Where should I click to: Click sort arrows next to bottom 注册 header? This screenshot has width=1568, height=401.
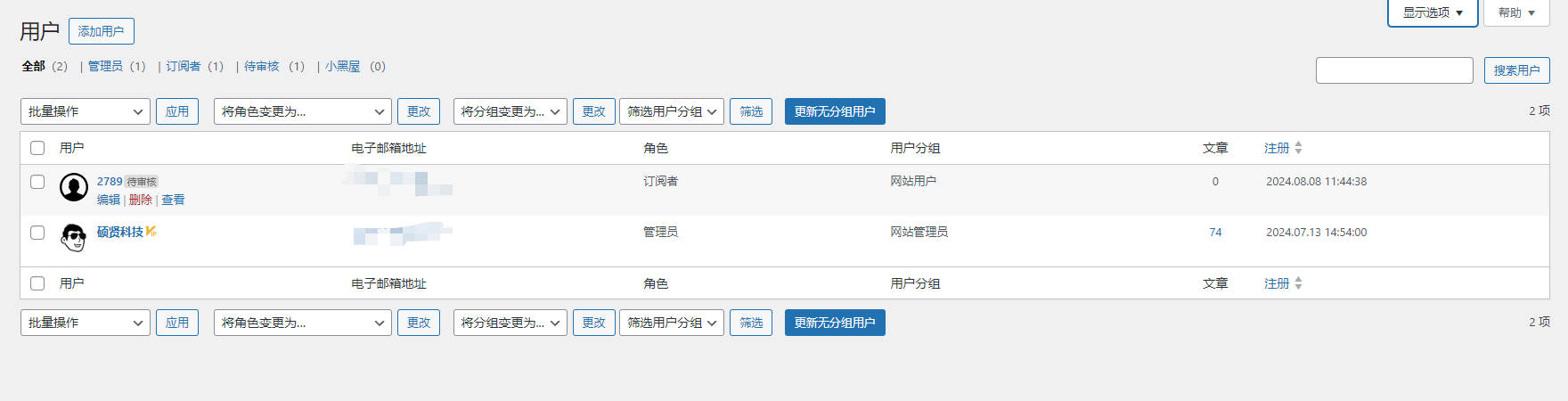tap(1298, 283)
